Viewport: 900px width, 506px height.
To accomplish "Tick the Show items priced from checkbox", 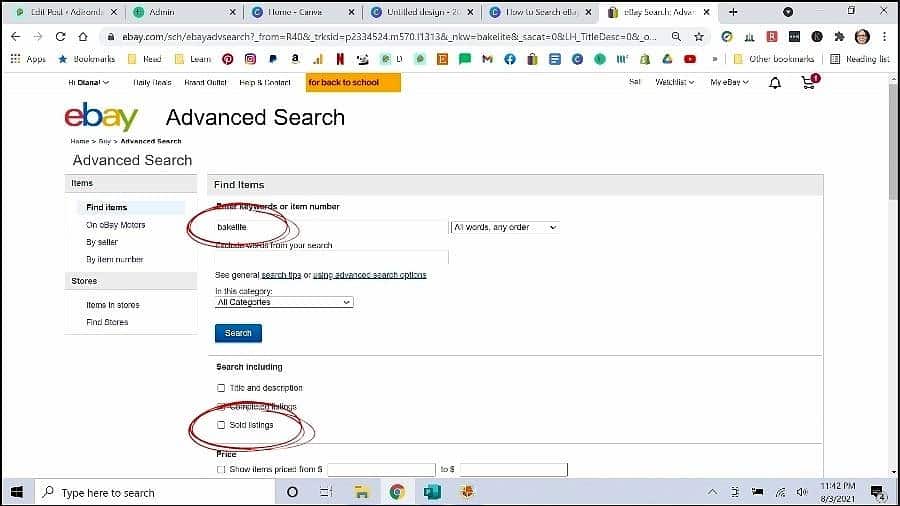I will point(221,469).
